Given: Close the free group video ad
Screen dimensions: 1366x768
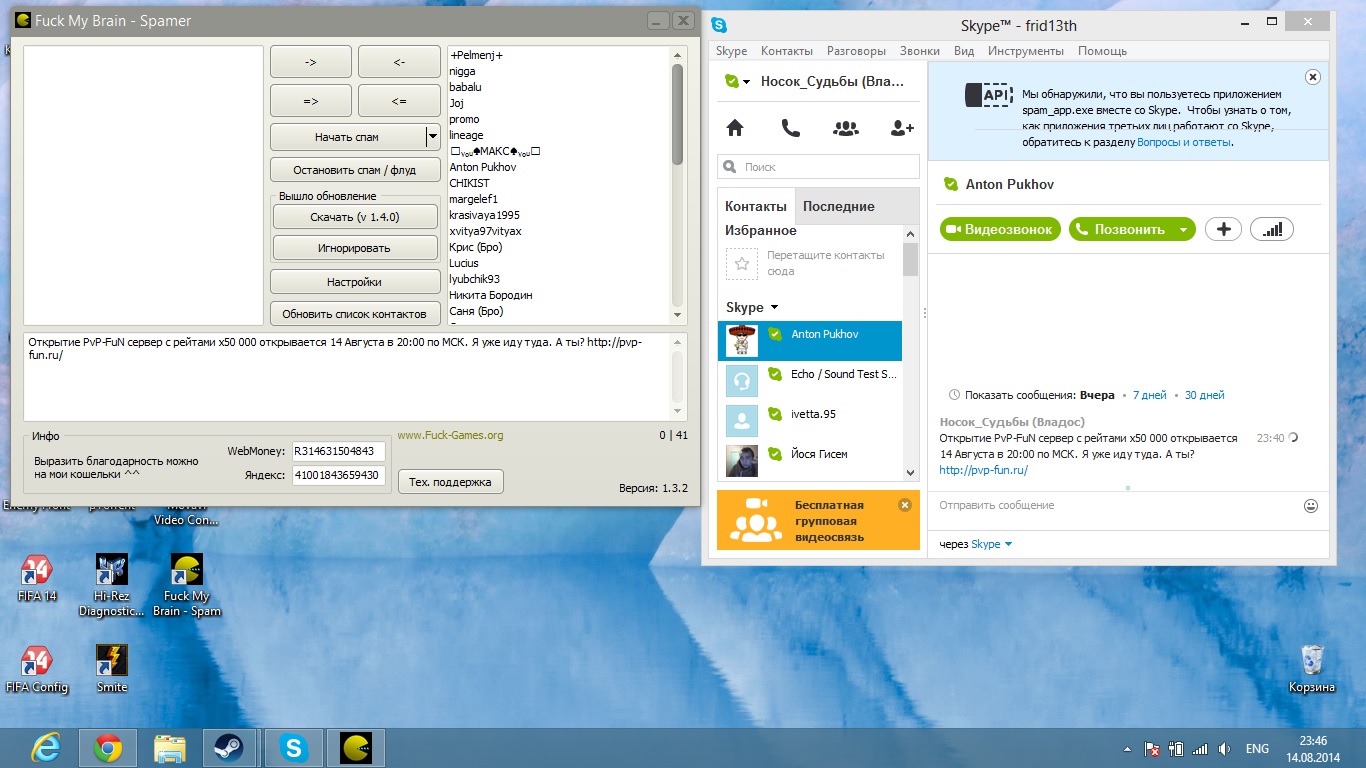Looking at the screenshot, I should [x=905, y=505].
